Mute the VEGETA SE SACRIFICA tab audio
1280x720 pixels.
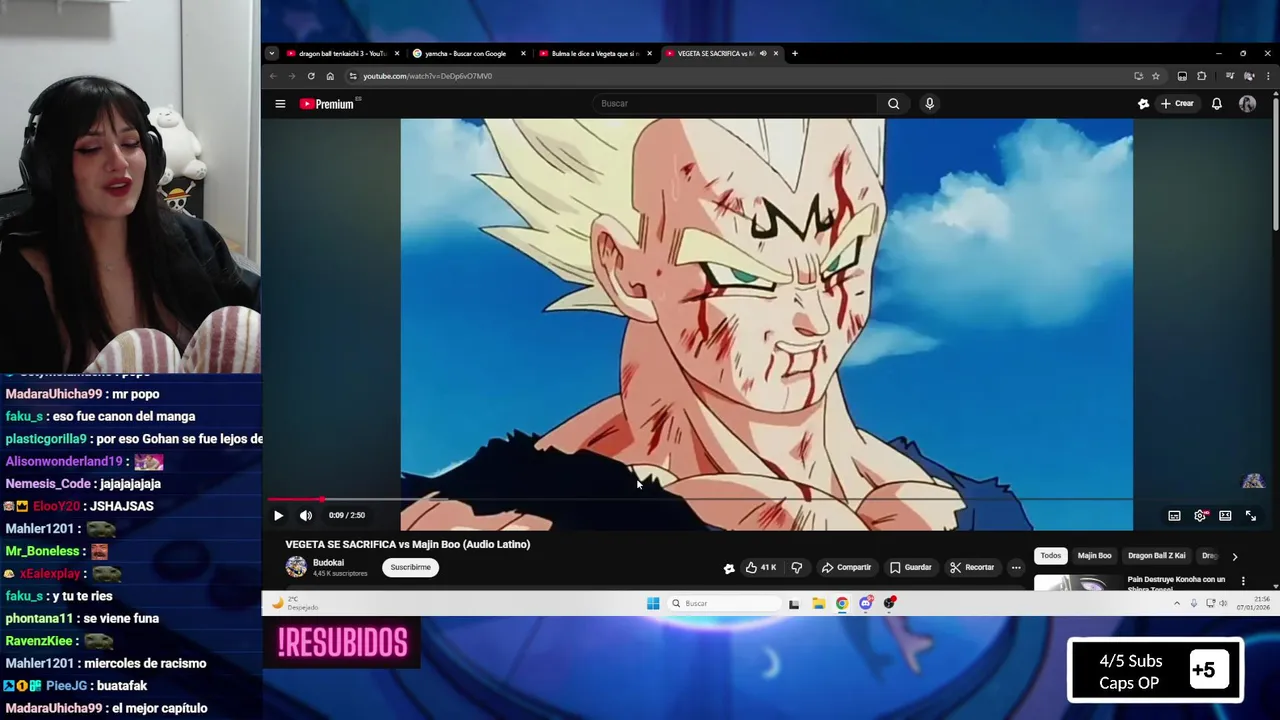click(x=763, y=53)
